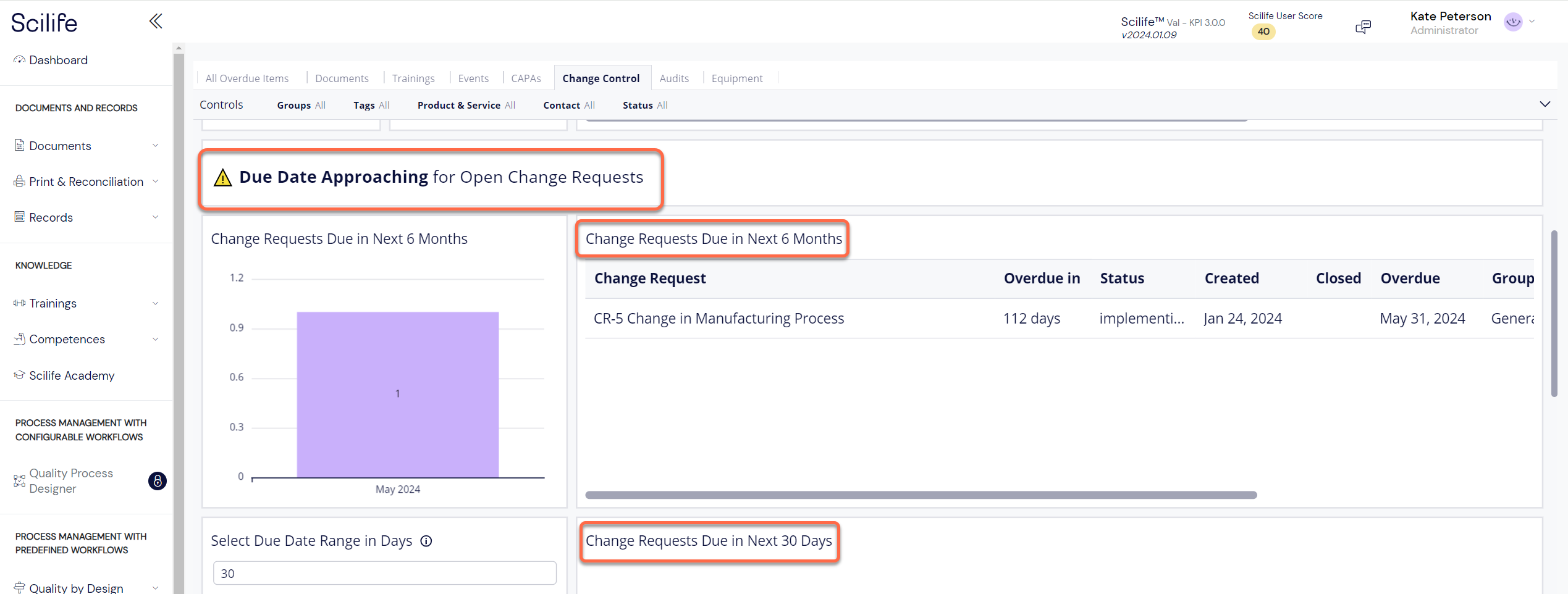This screenshot has height=594, width=1568.
Task: Collapse the filter bar with the chevron
Action: [1546, 104]
